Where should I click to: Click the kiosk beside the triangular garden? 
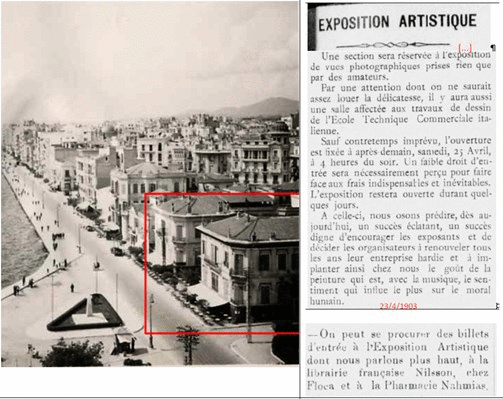pyautogui.click(x=125, y=342)
